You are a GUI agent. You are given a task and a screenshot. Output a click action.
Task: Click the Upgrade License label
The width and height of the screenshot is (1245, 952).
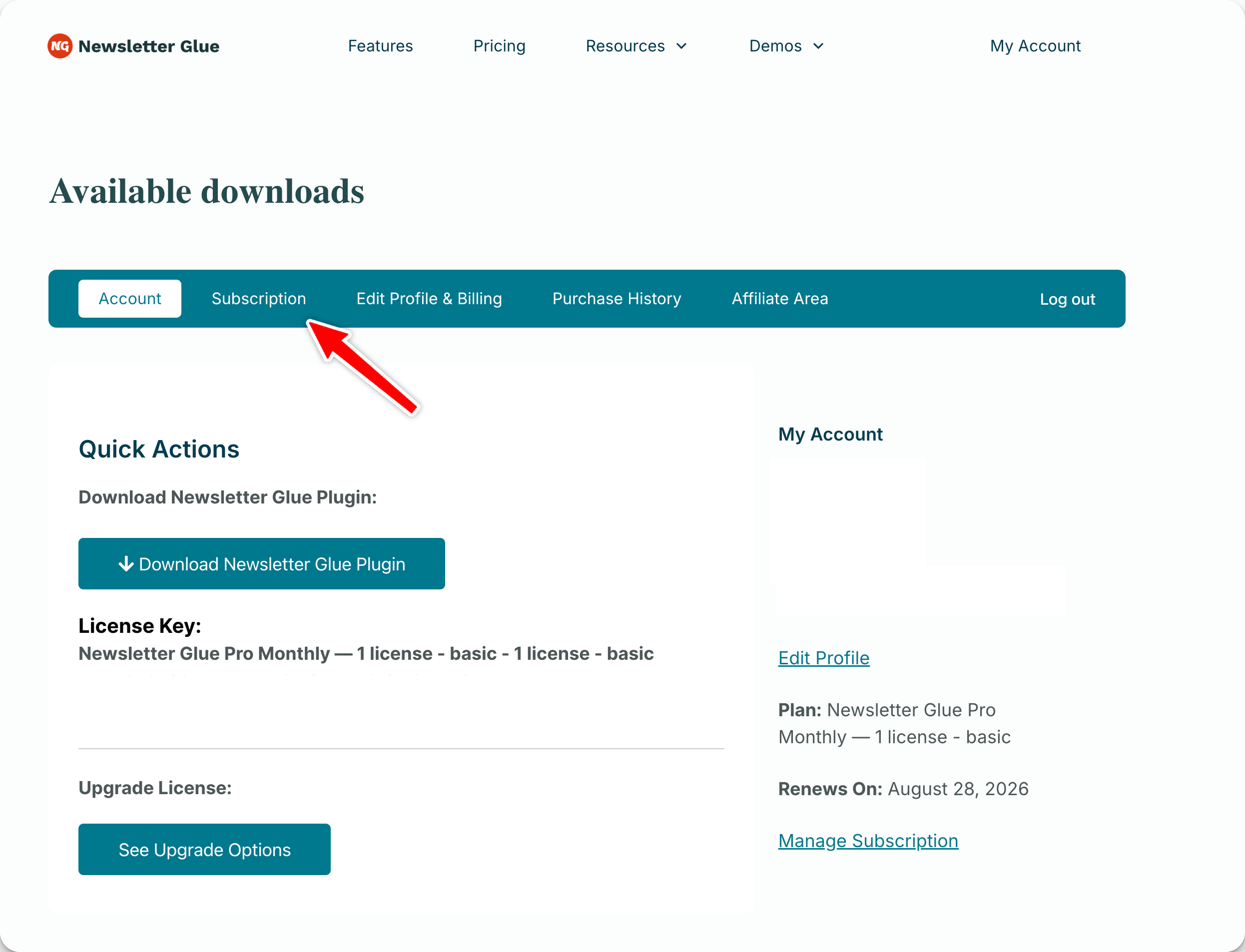(155, 788)
